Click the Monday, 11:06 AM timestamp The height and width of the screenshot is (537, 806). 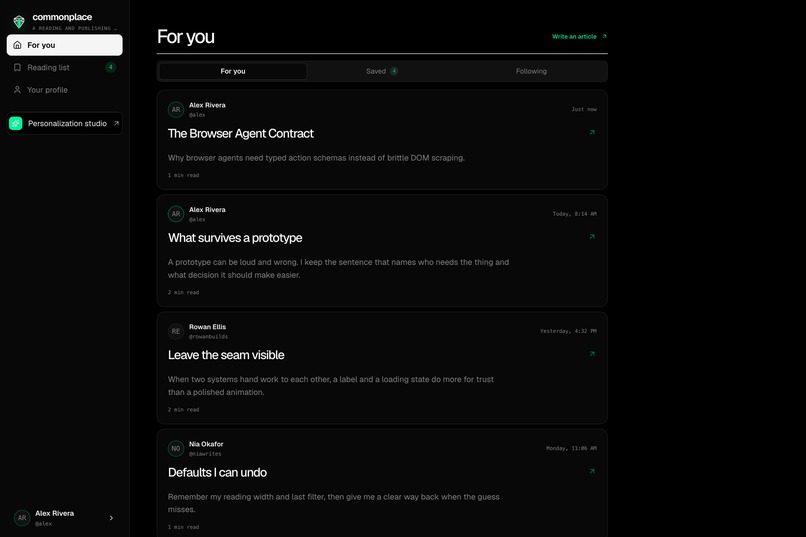click(x=572, y=448)
